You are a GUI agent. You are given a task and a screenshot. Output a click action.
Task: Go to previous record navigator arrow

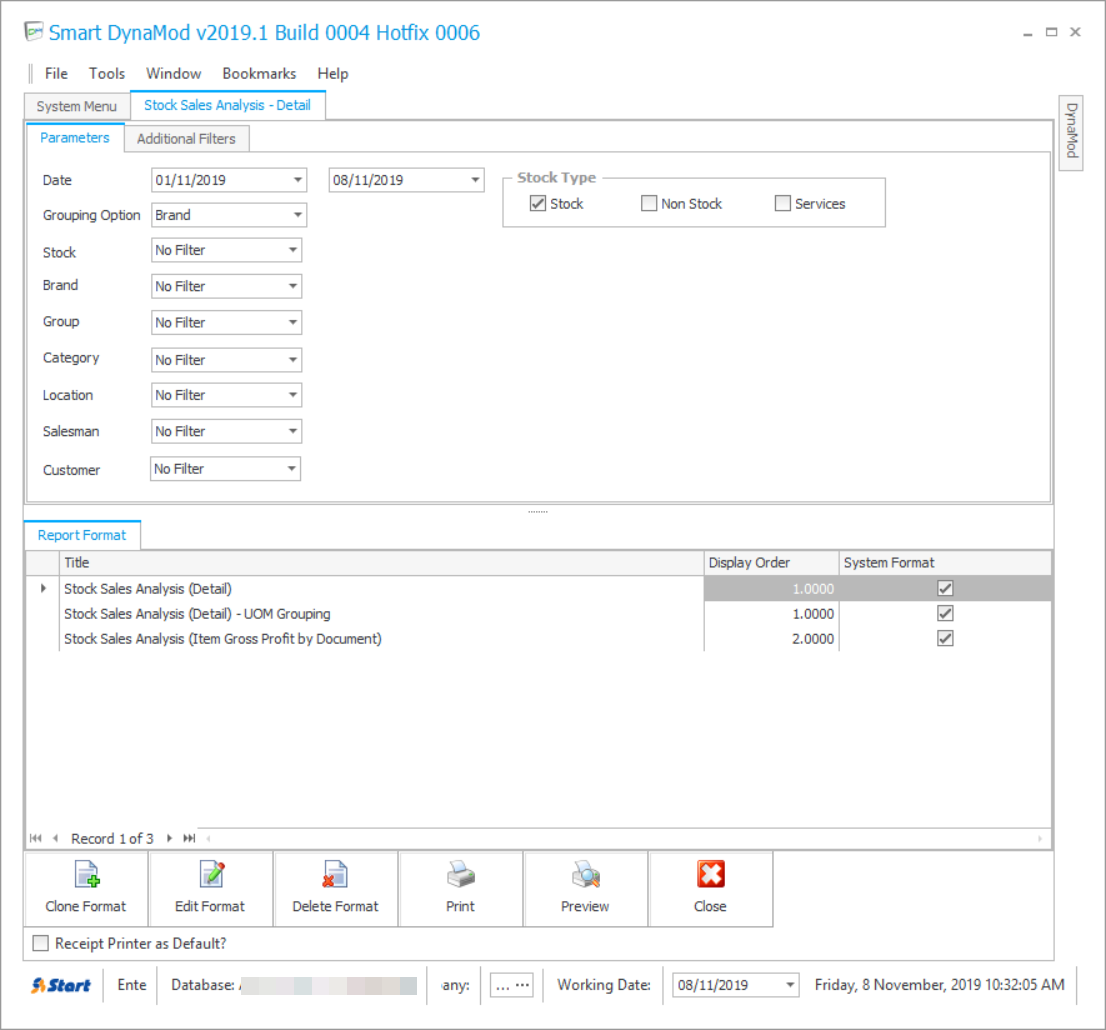[x=55, y=838]
